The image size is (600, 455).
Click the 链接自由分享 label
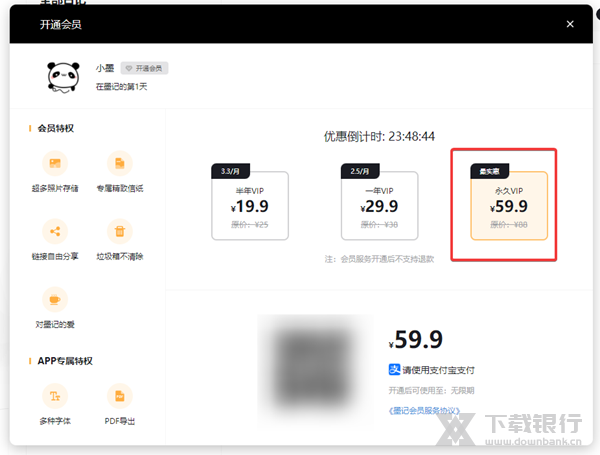click(55, 256)
